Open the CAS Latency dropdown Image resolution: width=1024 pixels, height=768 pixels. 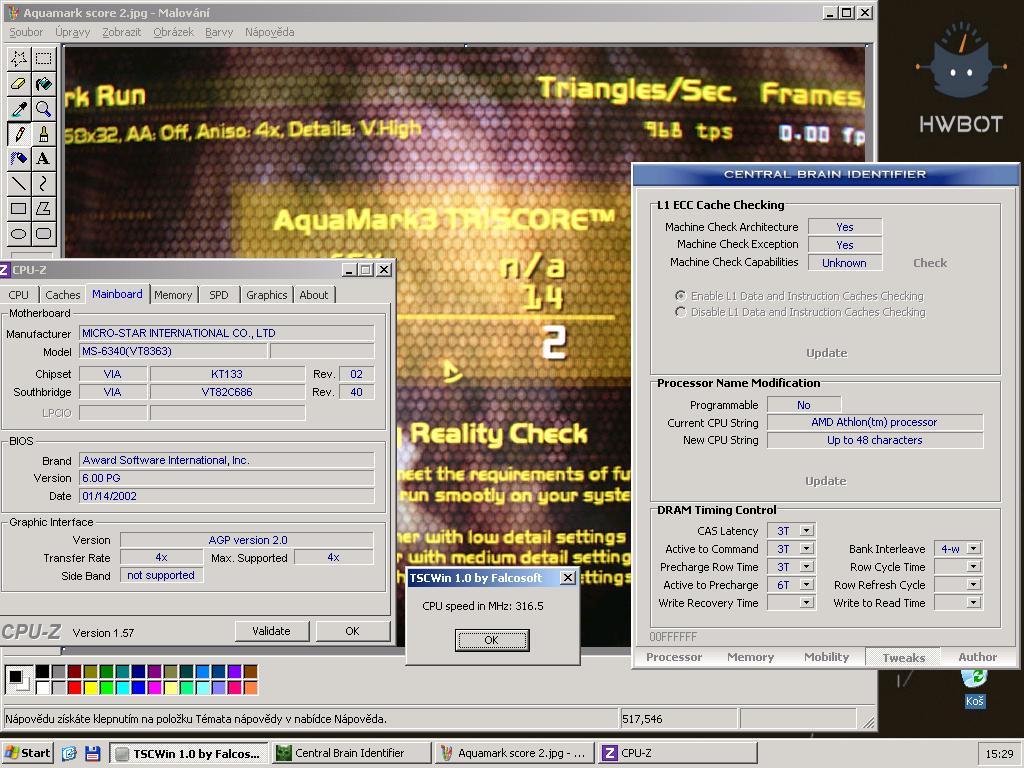click(807, 530)
